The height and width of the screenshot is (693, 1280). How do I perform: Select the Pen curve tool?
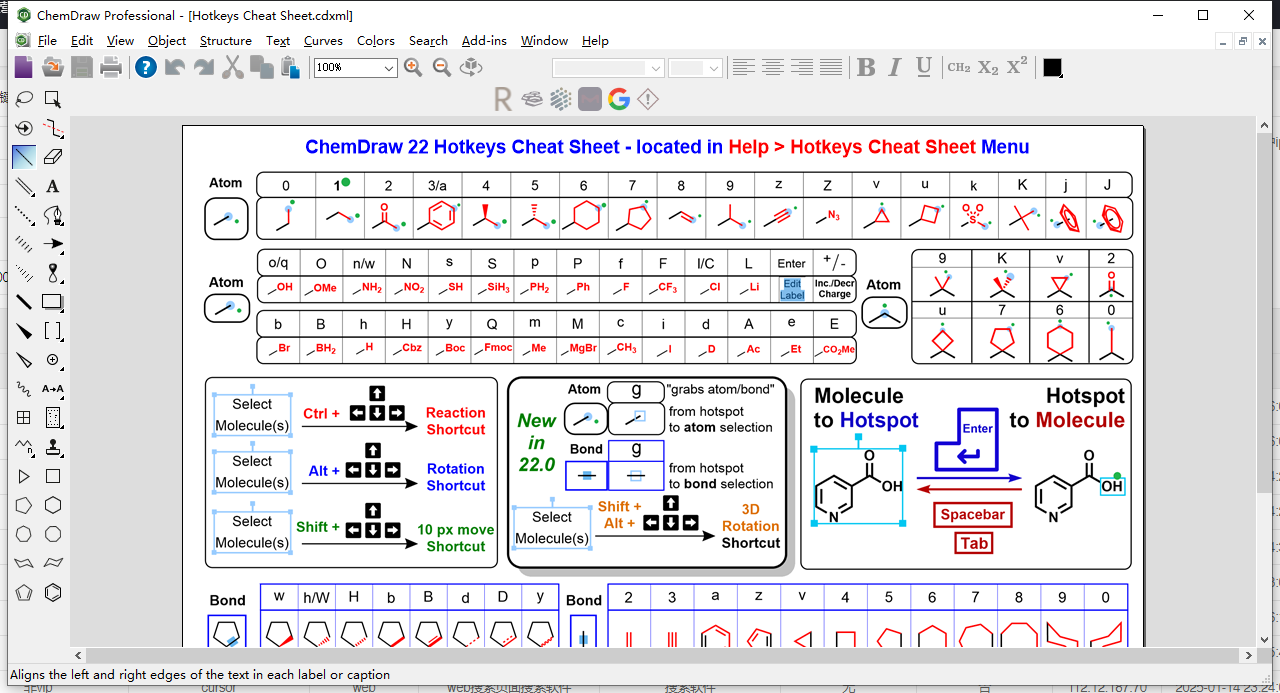point(52,215)
